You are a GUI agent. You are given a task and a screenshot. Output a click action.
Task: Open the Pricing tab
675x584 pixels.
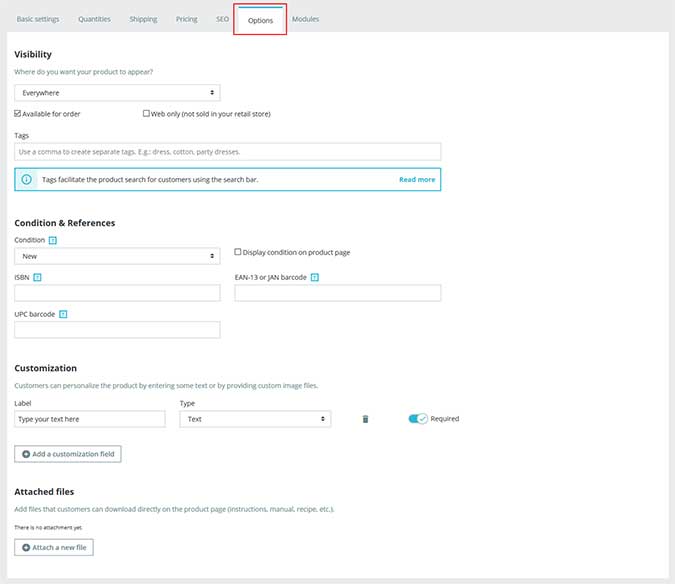[x=186, y=19]
